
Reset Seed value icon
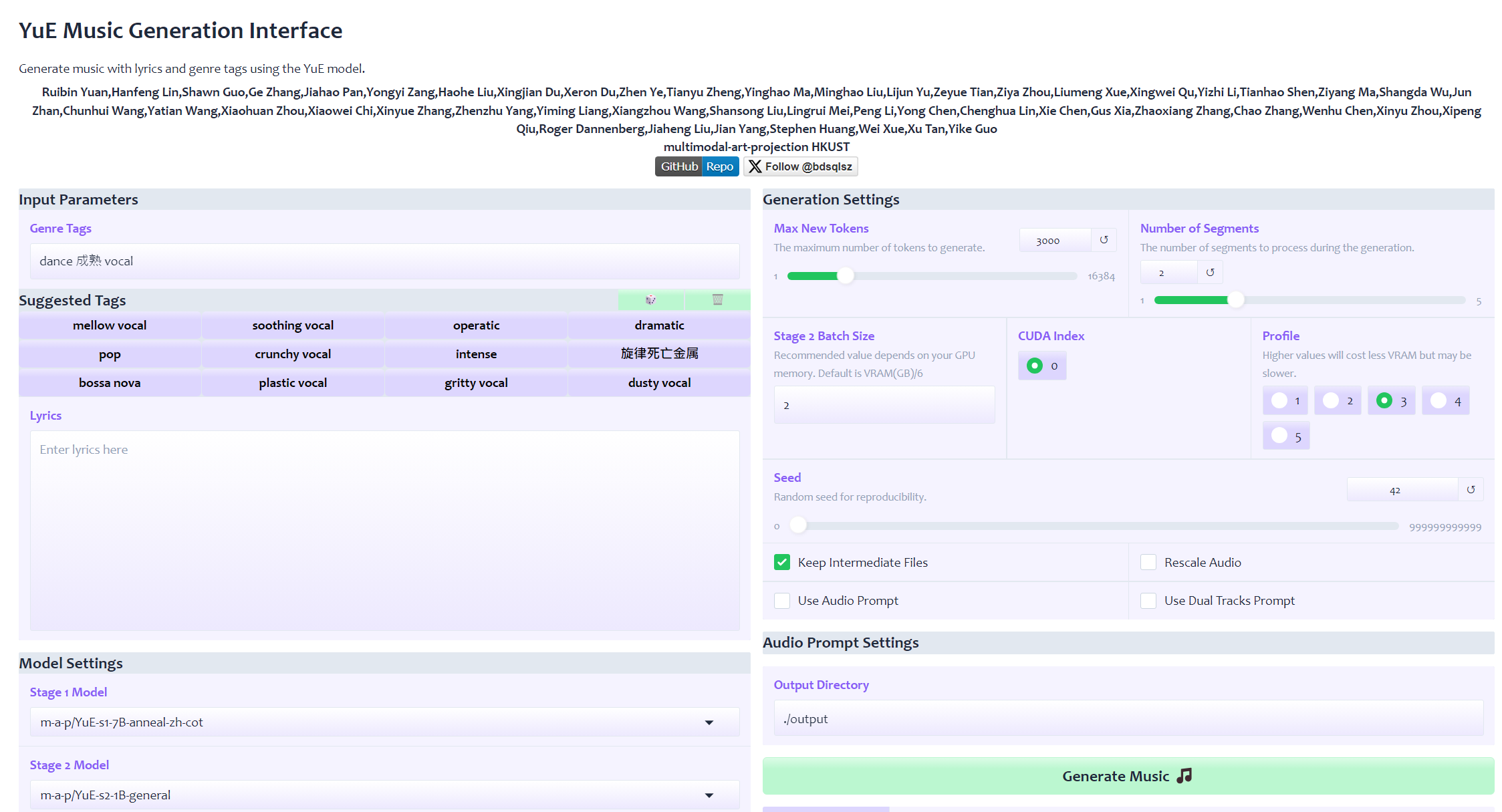(x=1471, y=489)
